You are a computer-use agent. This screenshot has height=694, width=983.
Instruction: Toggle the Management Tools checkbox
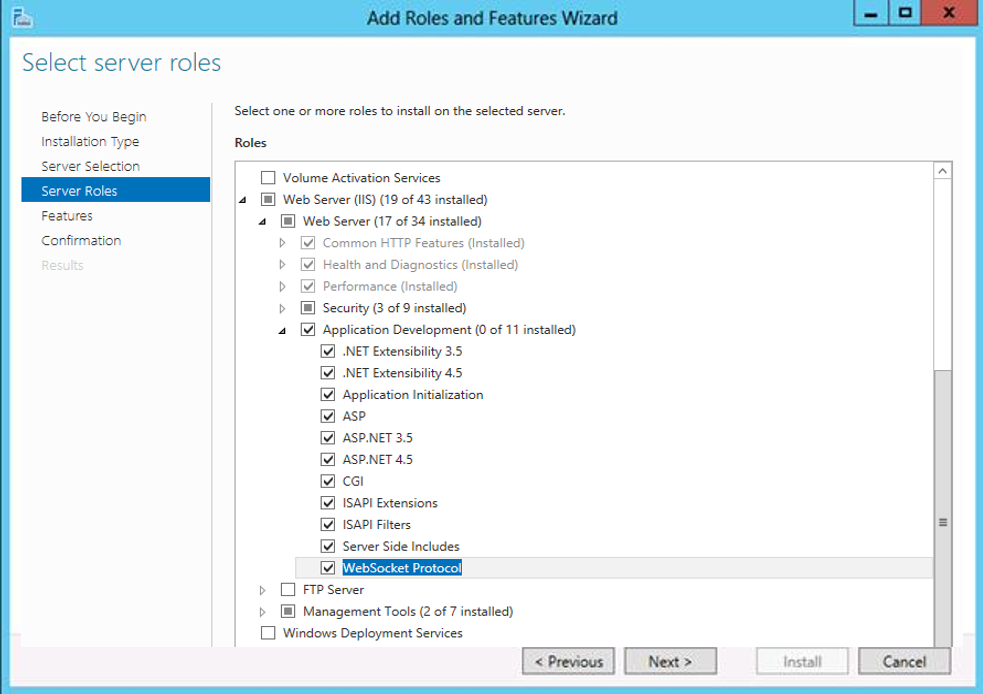(x=288, y=611)
